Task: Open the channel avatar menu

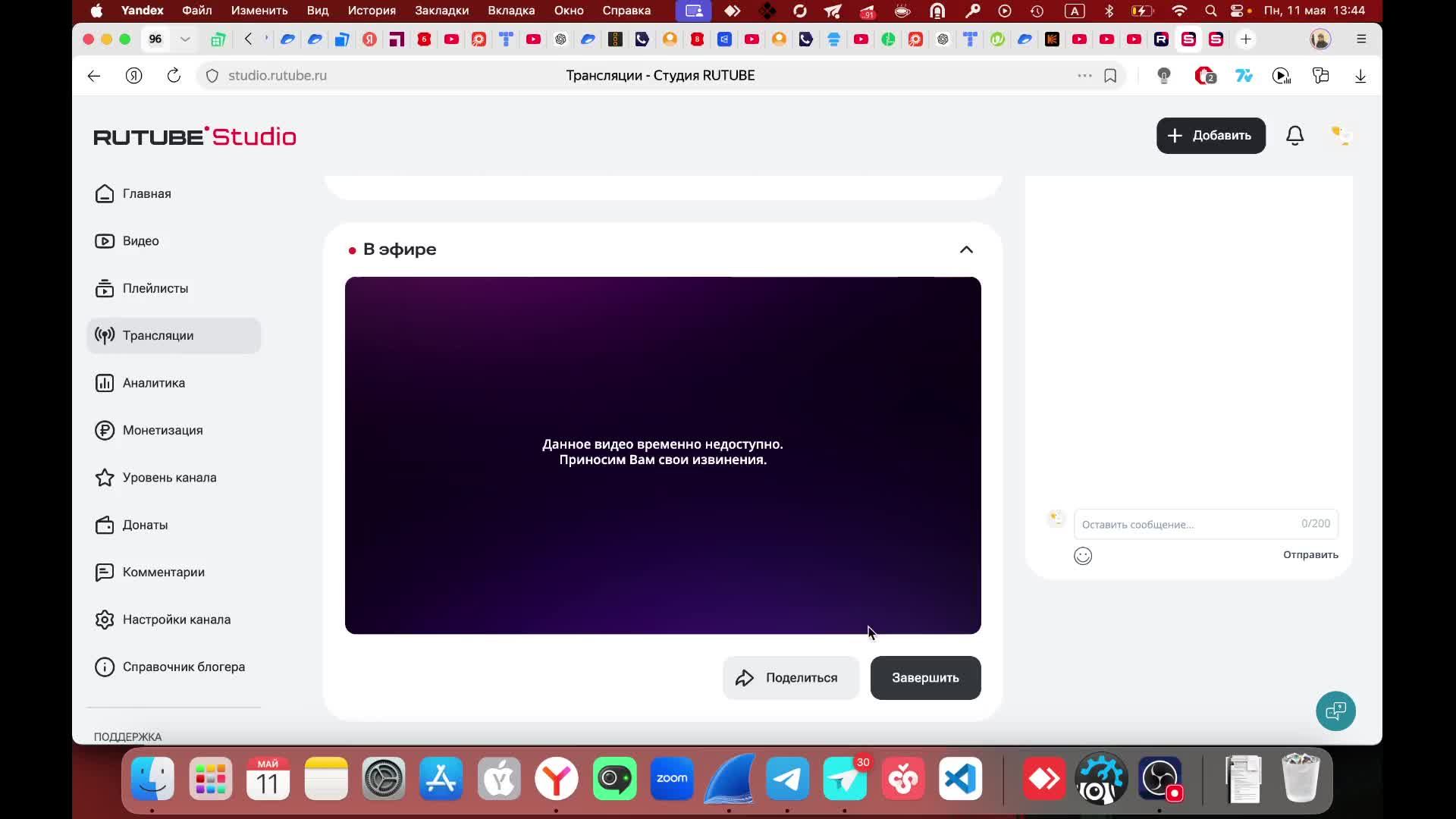Action: point(1341,136)
